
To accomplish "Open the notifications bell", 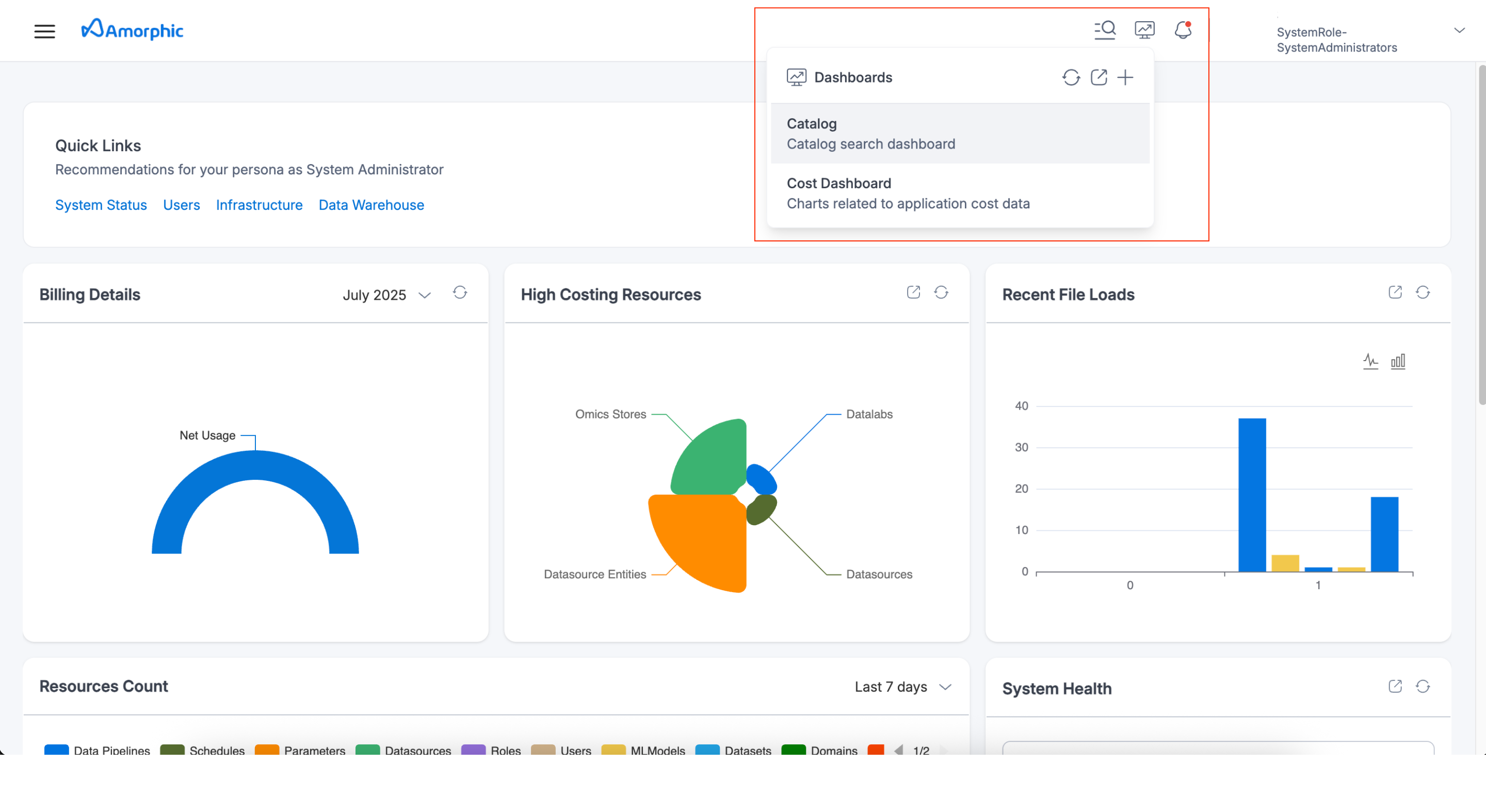I will point(1183,31).
